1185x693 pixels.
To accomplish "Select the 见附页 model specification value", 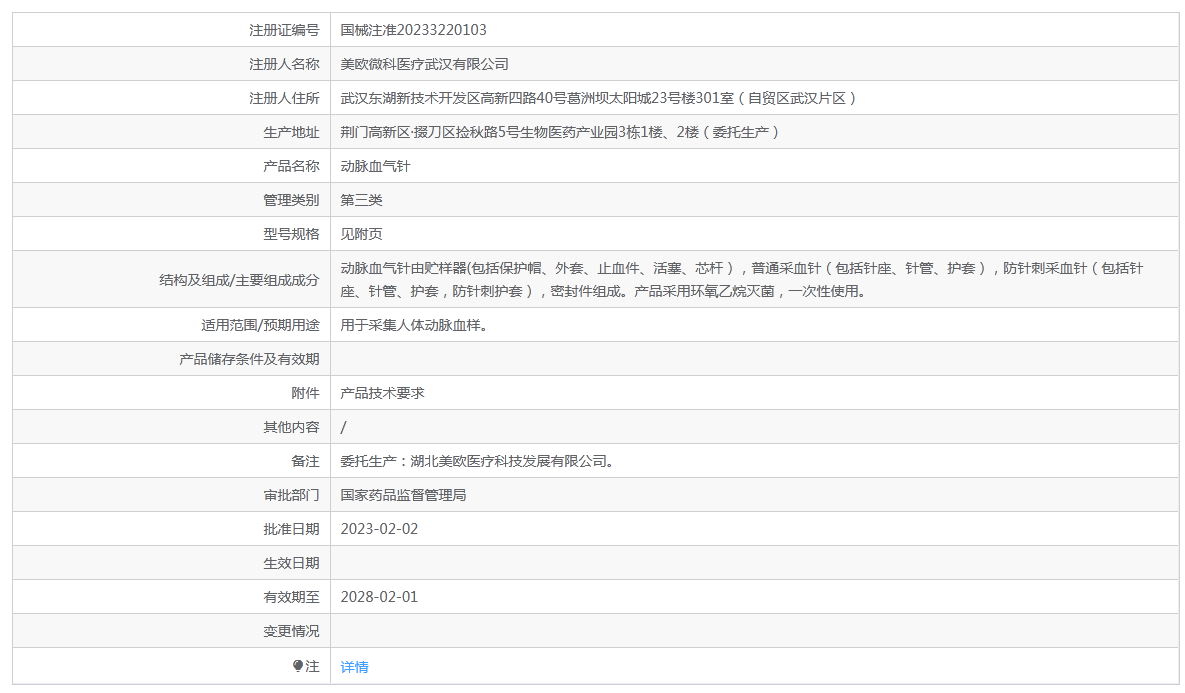I will (361, 234).
